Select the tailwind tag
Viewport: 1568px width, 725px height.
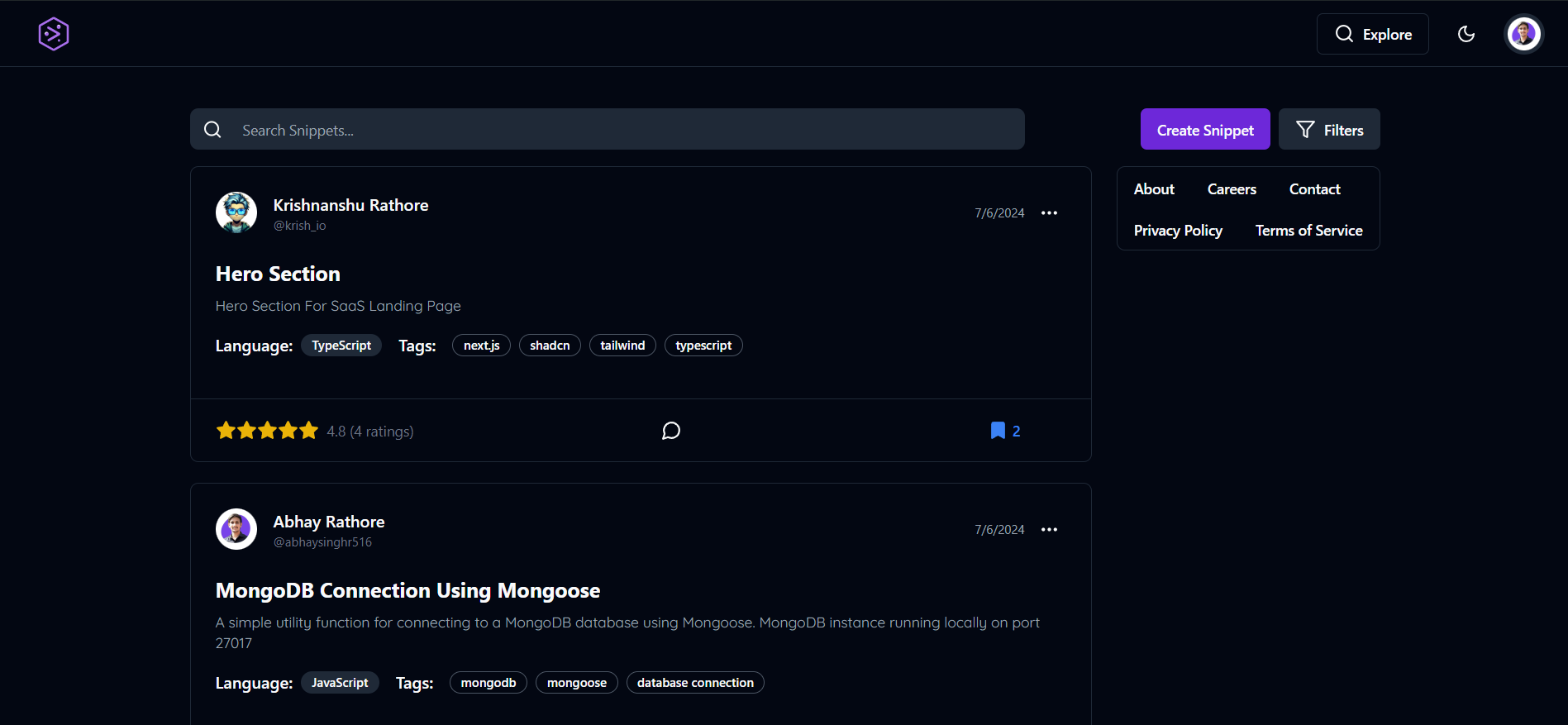622,346
